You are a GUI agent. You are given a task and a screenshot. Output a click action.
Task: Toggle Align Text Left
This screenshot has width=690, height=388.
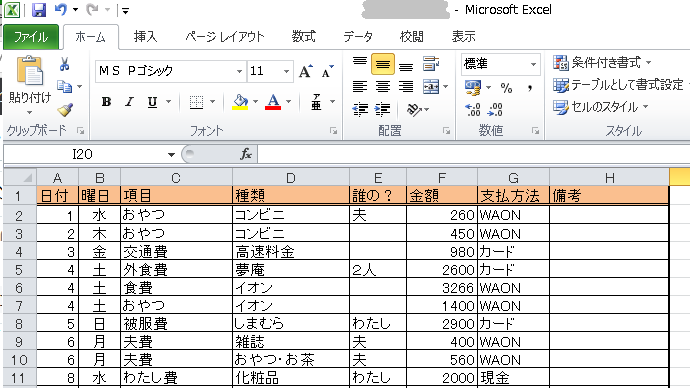360,86
